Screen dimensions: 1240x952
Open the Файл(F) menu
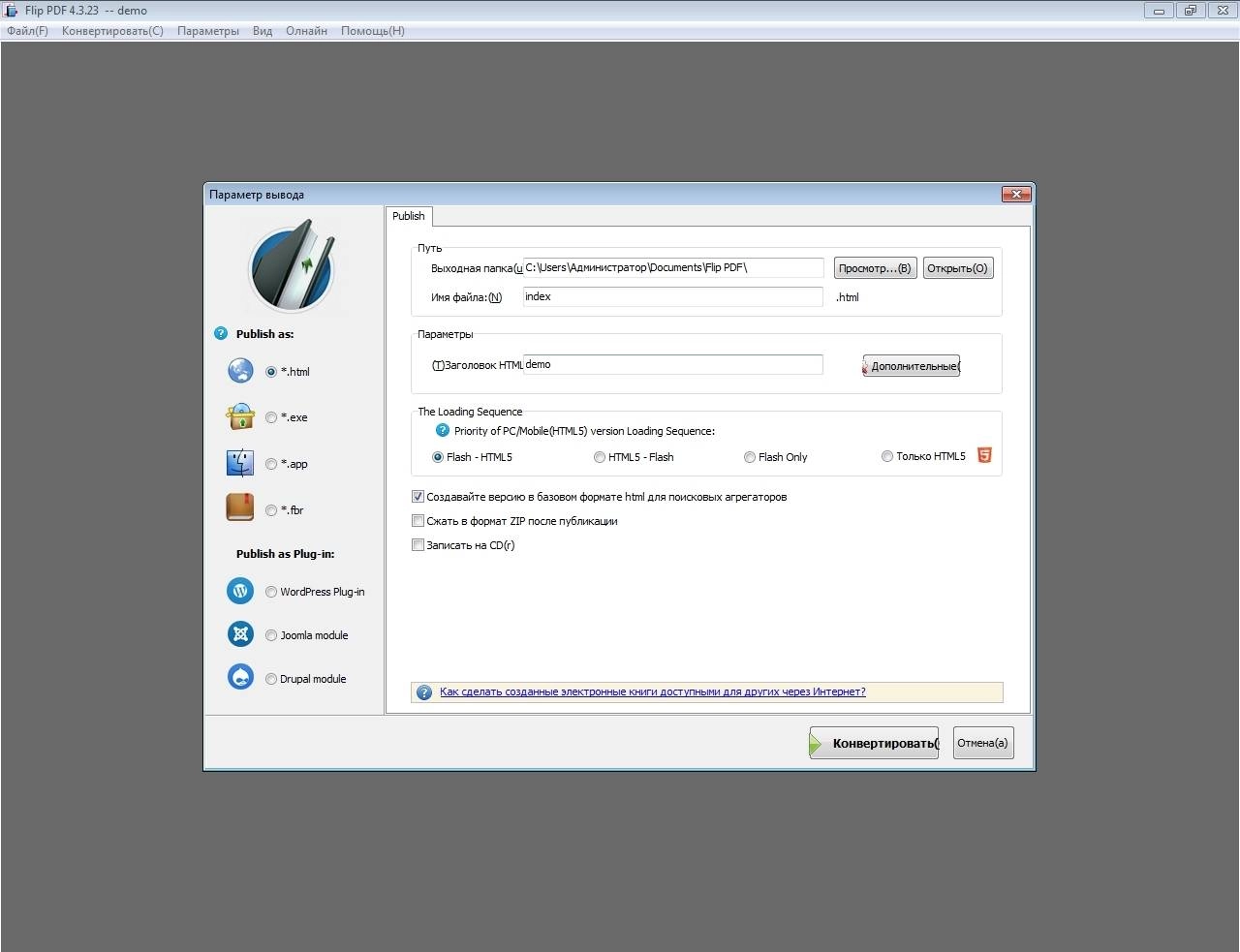click(x=27, y=31)
